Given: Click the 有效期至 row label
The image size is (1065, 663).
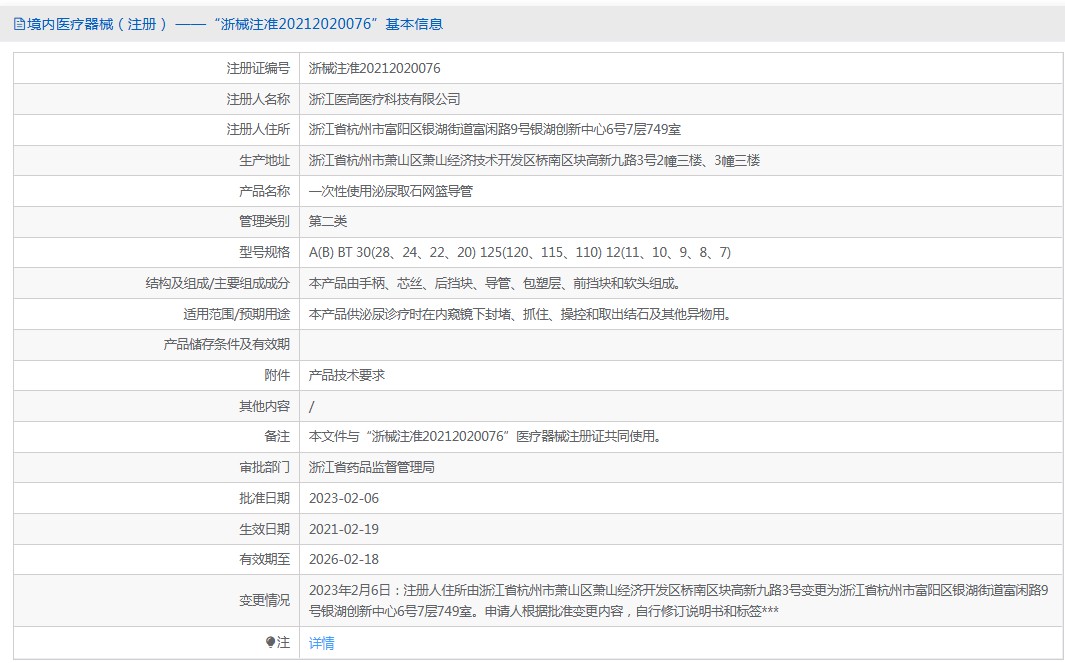Looking at the screenshot, I should pyautogui.click(x=264, y=559).
